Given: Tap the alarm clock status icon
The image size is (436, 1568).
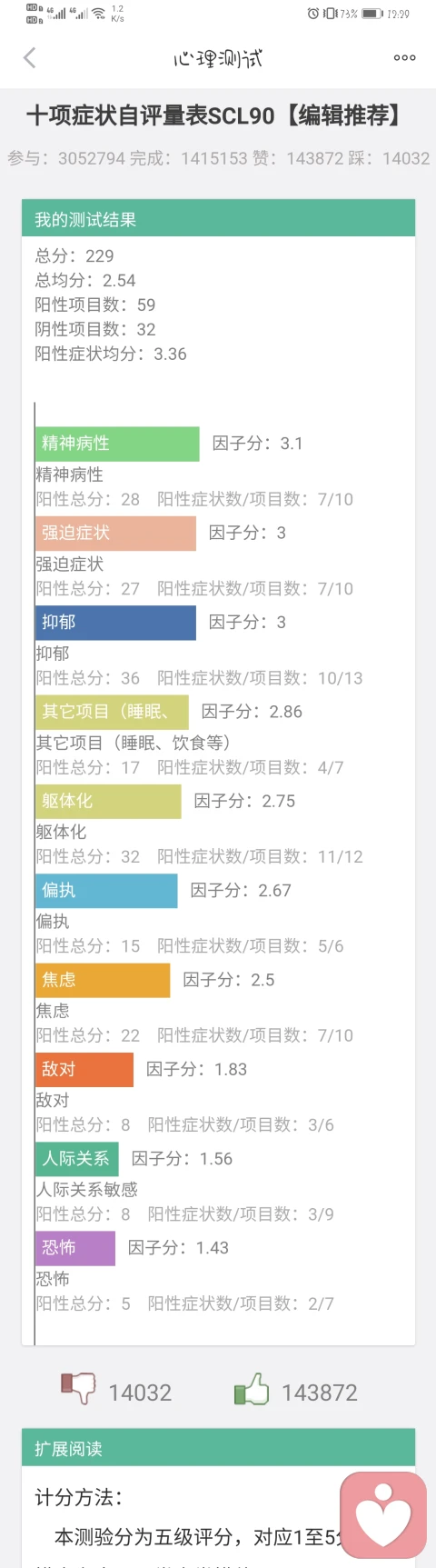Looking at the screenshot, I should click(313, 14).
